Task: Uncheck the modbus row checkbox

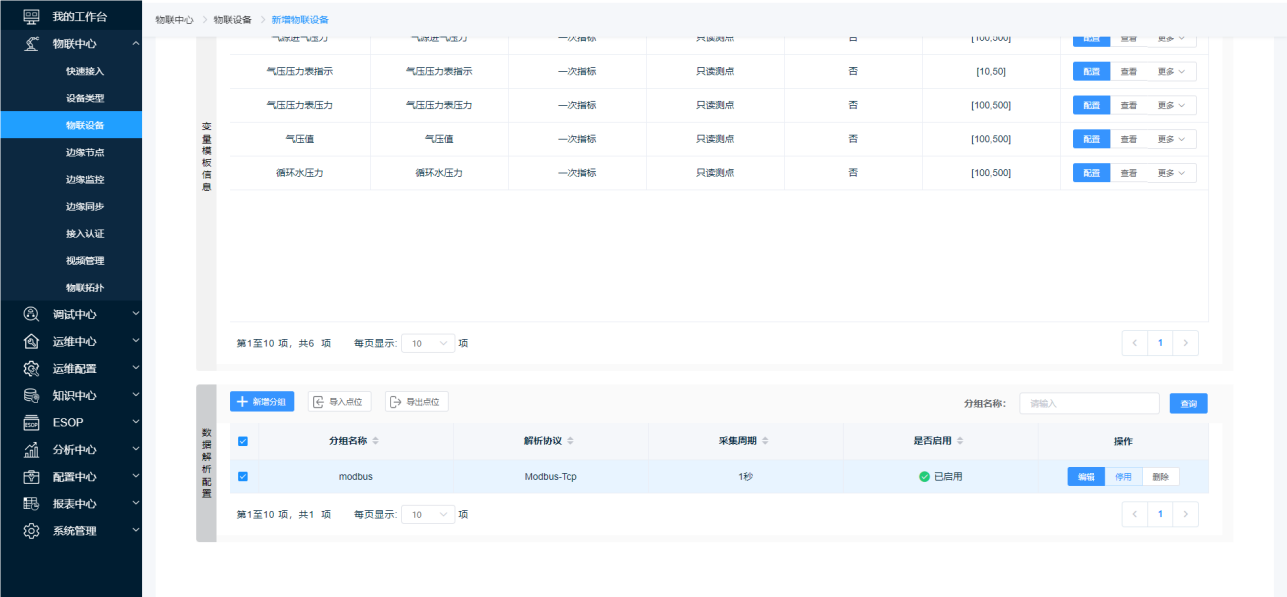Action: [x=242, y=477]
